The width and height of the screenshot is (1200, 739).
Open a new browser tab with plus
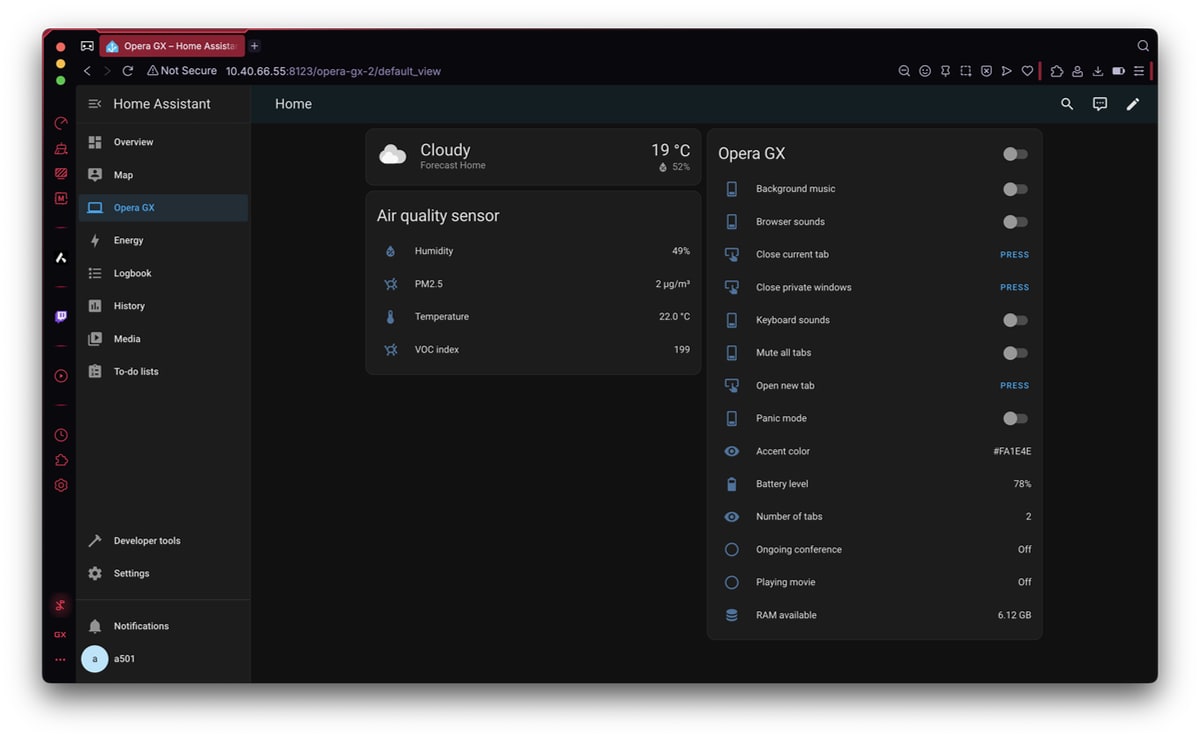(x=254, y=46)
